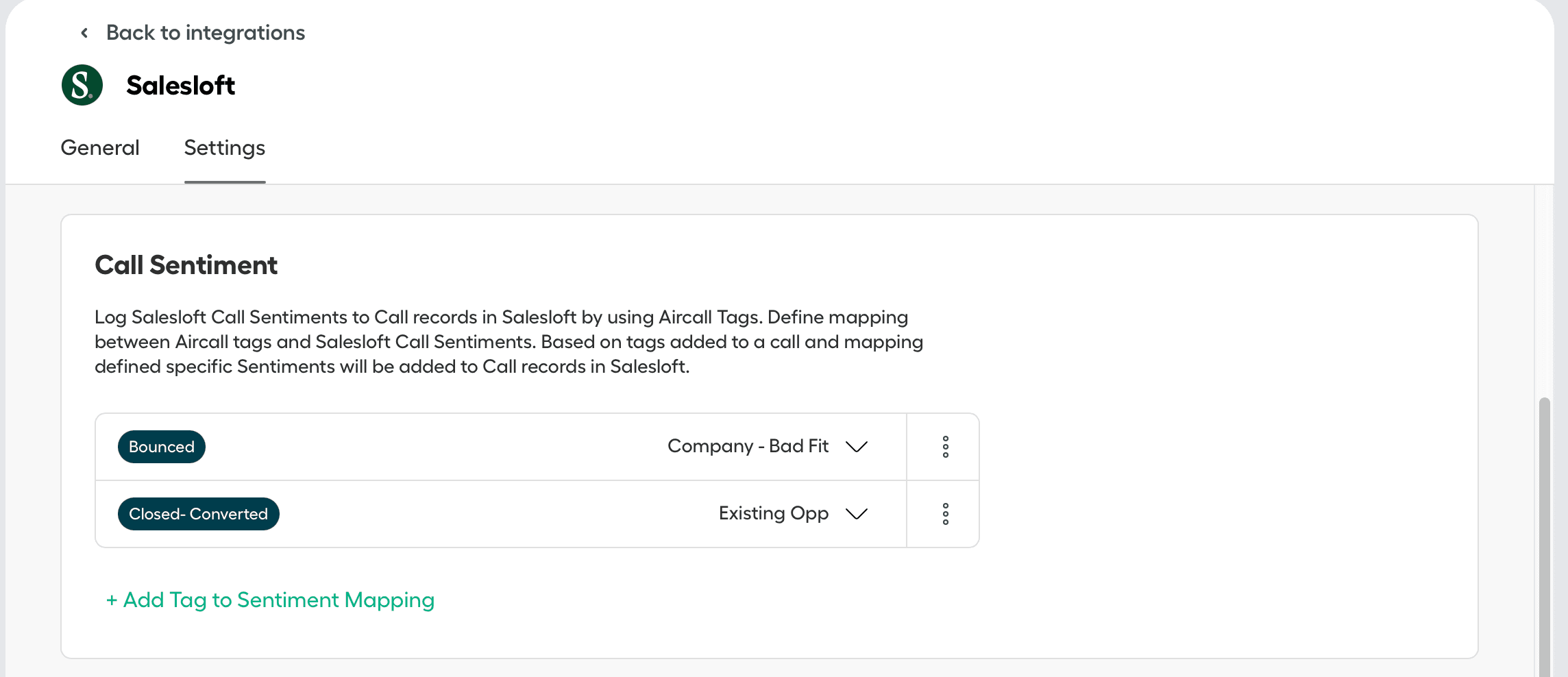Click the plus sign before Add Tag
The height and width of the screenshot is (677, 1568).
(x=112, y=601)
